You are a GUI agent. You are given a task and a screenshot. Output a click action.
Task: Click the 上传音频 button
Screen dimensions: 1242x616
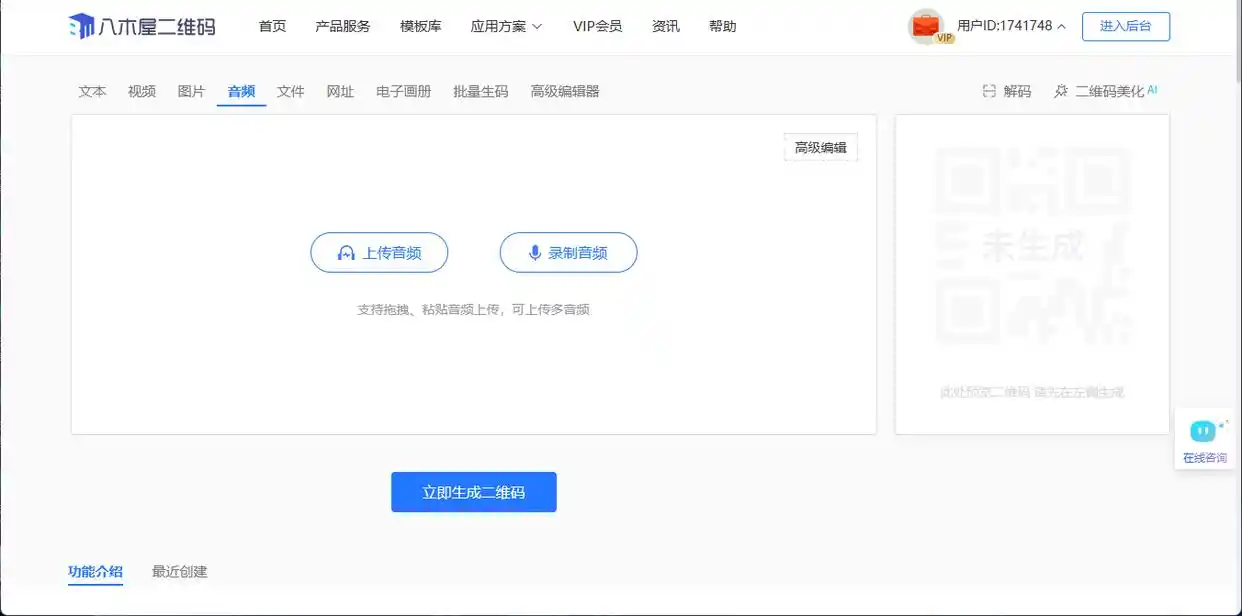pyautogui.click(x=379, y=253)
